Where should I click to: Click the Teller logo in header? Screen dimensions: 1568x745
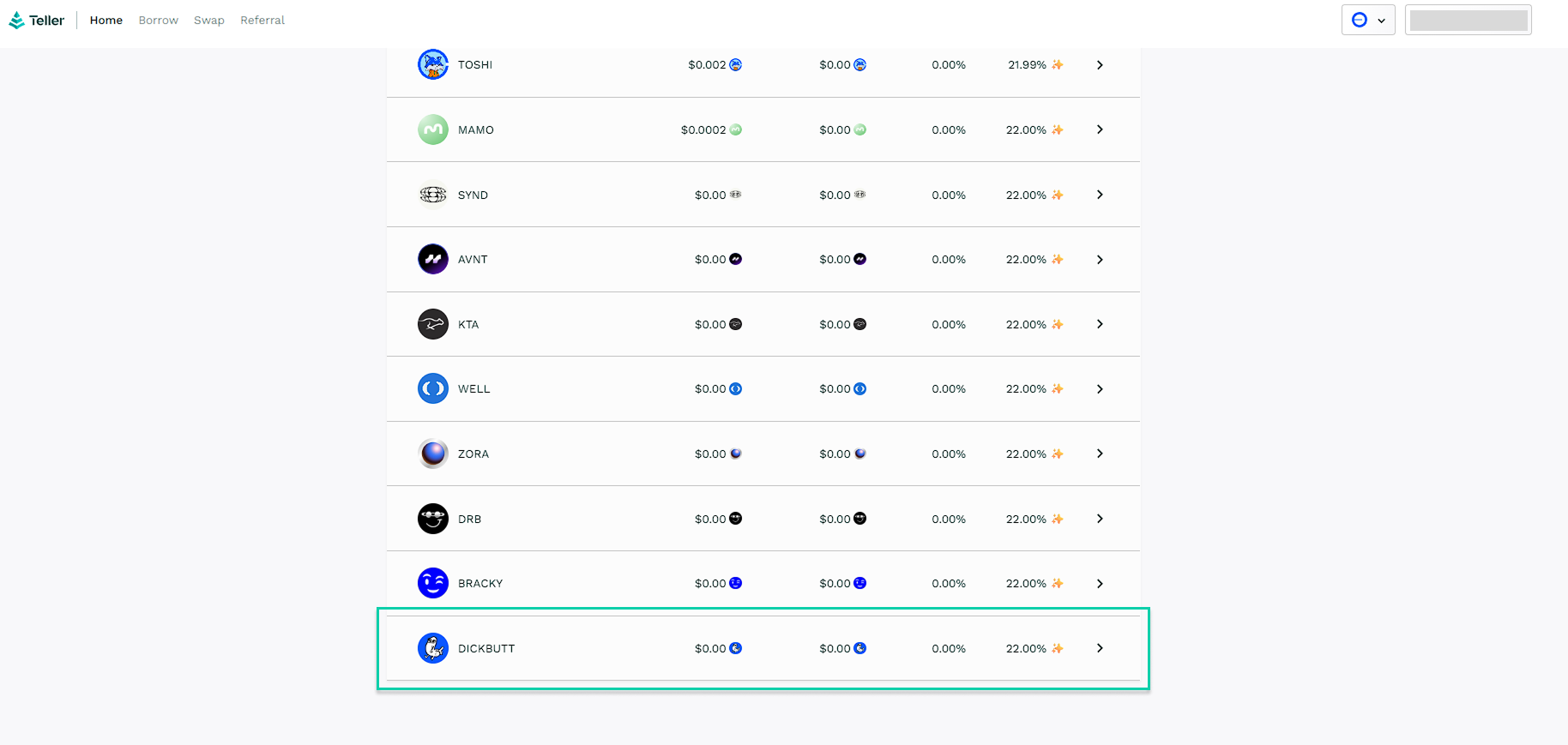[x=37, y=21]
